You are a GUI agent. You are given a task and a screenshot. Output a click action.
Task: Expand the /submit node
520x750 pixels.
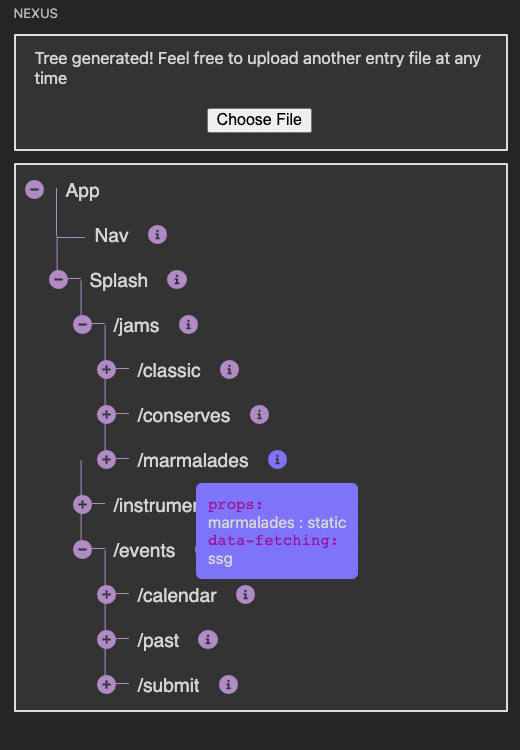click(106, 684)
